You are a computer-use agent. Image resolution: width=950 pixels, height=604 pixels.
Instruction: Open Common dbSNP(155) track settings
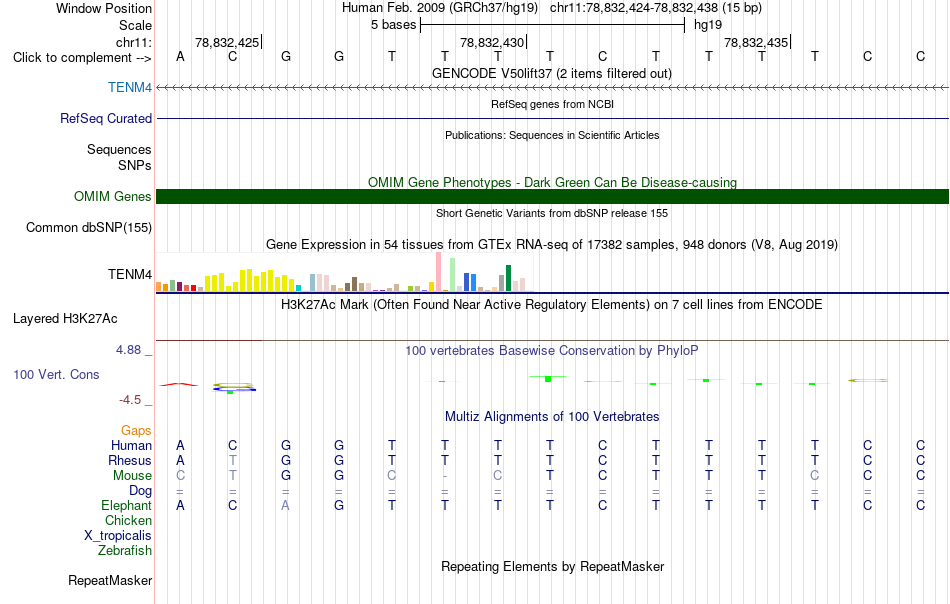[88, 227]
